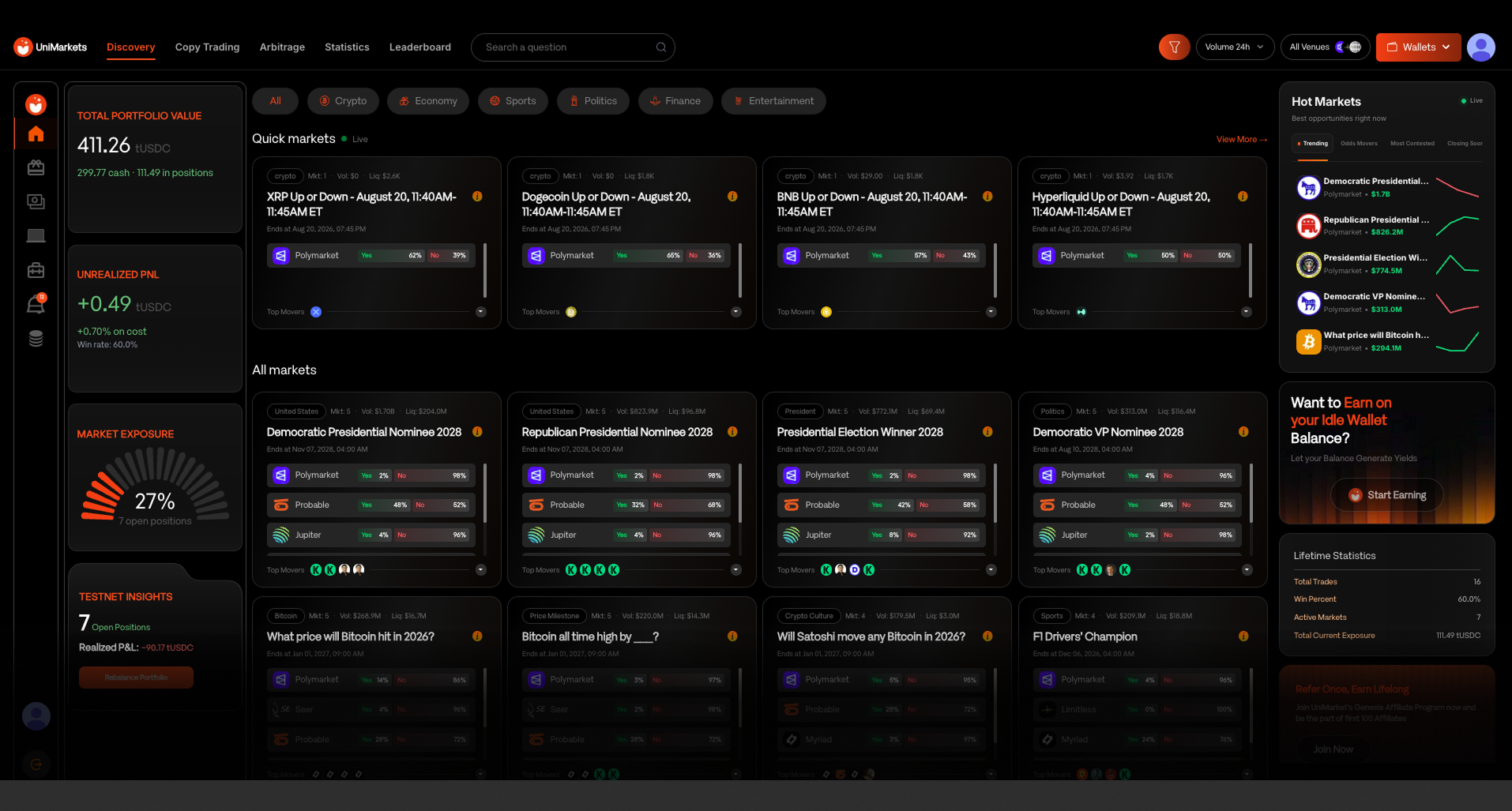Toggle the Crypto category filter chip
The width and height of the screenshot is (1512, 811).
coord(343,101)
